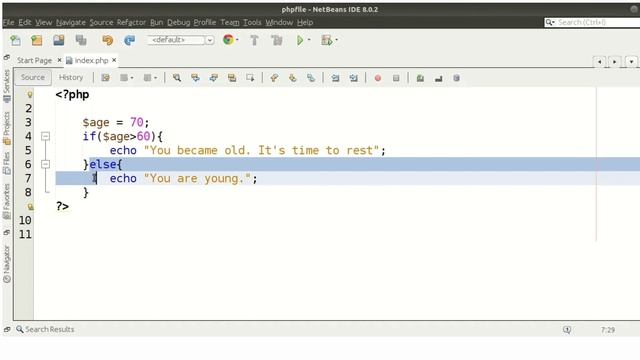Click the Find Next Occurrence icon
This screenshot has width=640, height=360.
point(213,78)
